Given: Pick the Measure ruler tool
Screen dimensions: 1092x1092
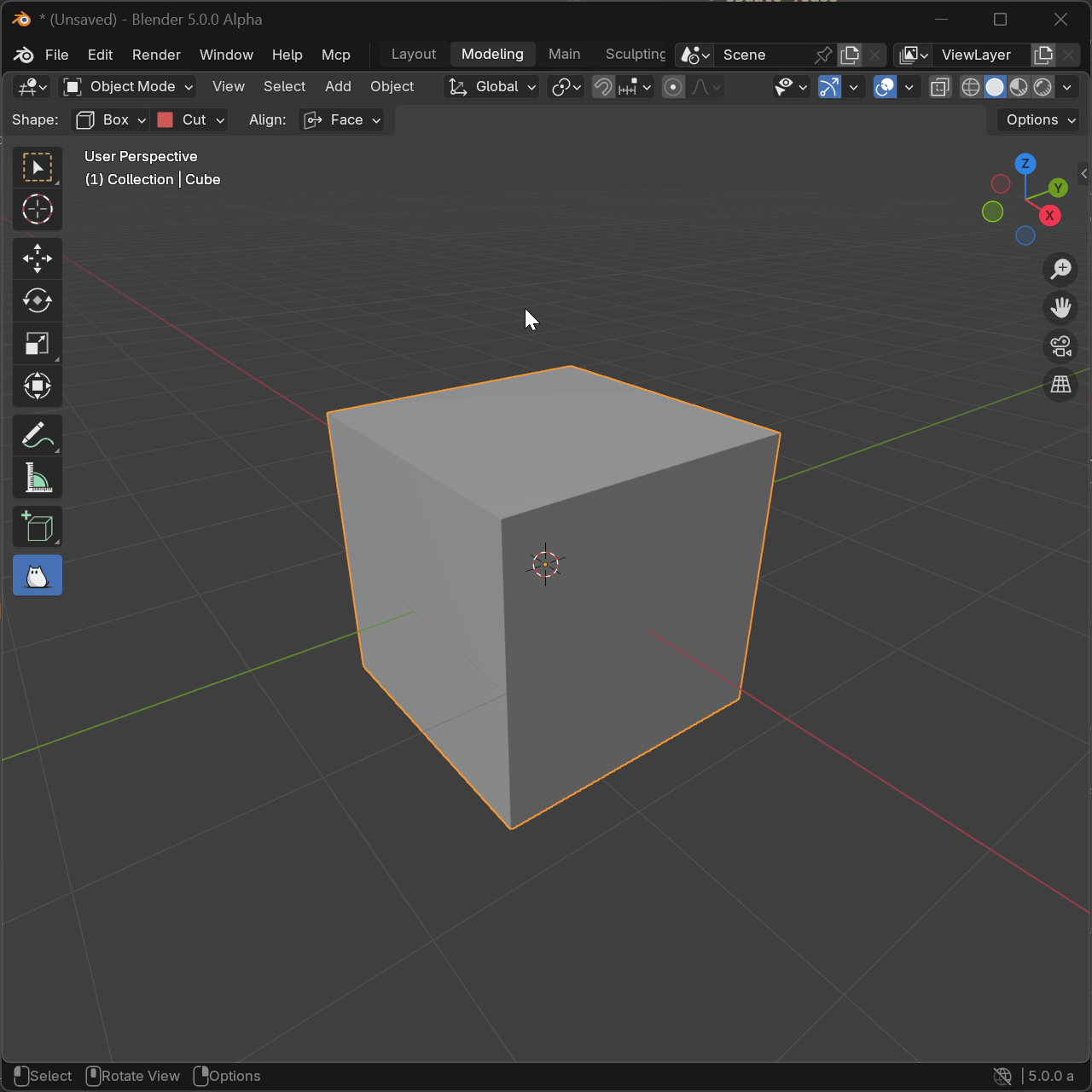Looking at the screenshot, I should pos(37,478).
